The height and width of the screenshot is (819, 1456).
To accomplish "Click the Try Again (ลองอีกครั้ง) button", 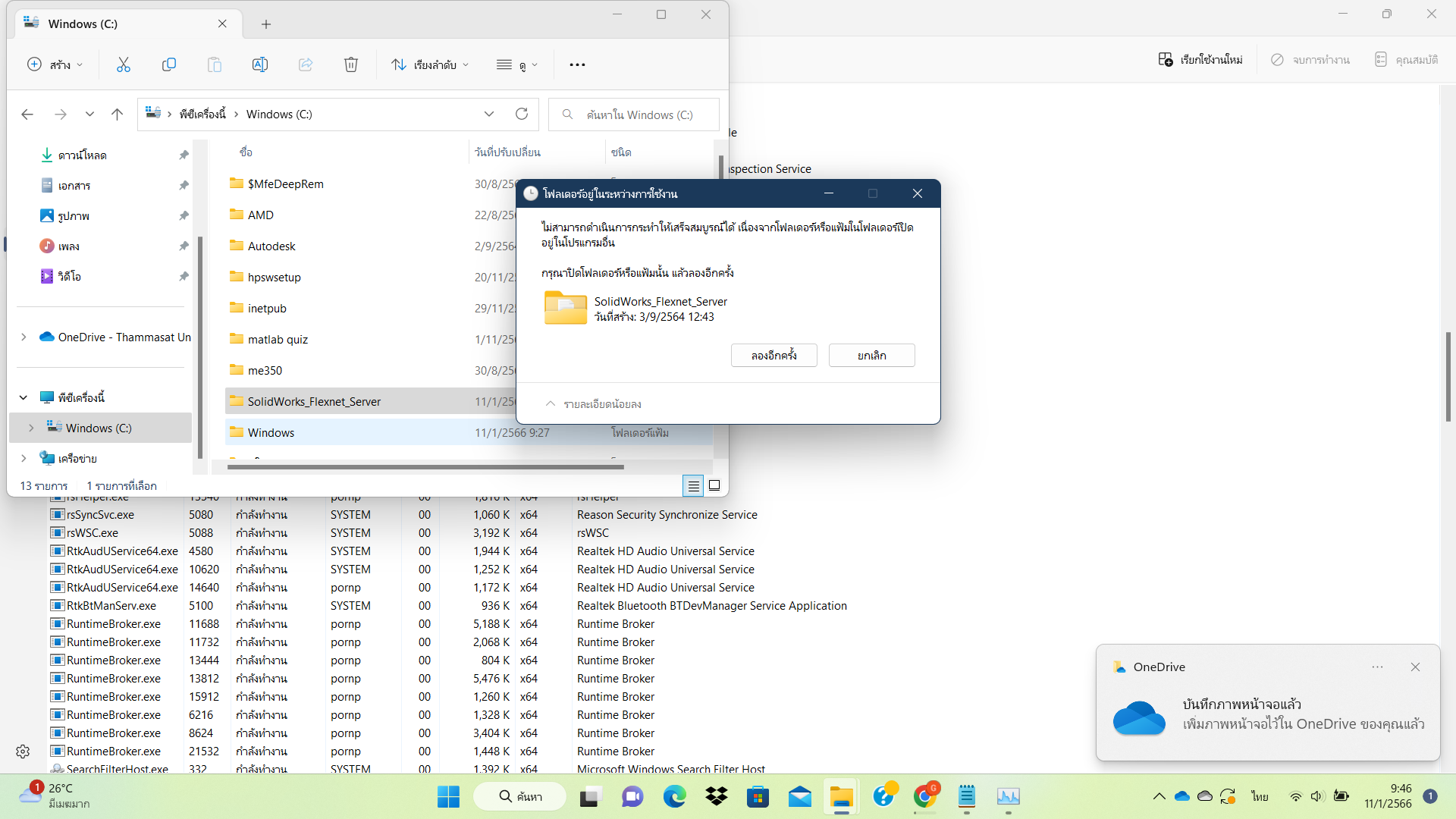I will point(773,355).
